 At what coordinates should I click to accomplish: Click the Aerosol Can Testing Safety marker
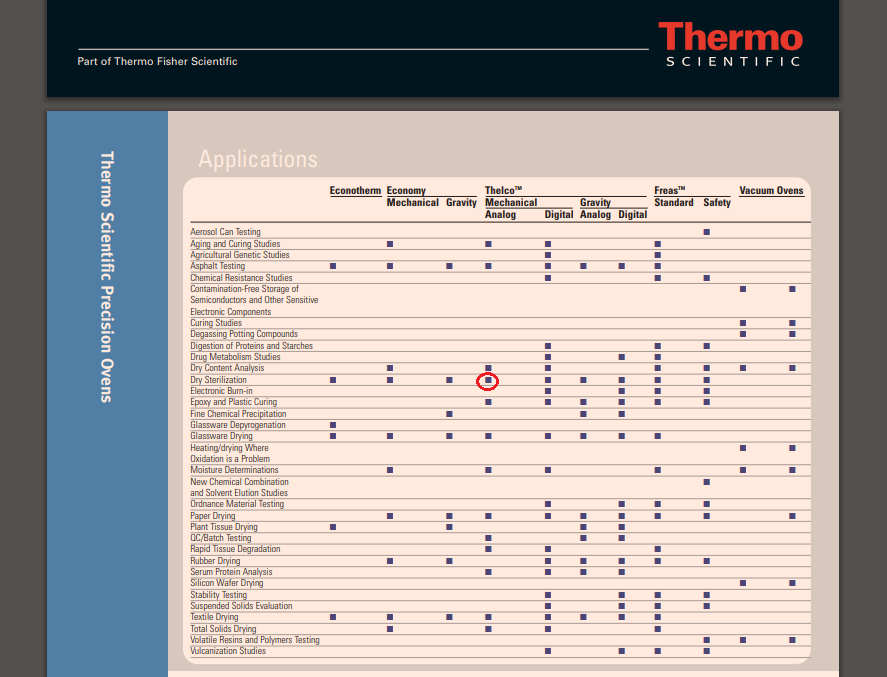click(x=707, y=232)
